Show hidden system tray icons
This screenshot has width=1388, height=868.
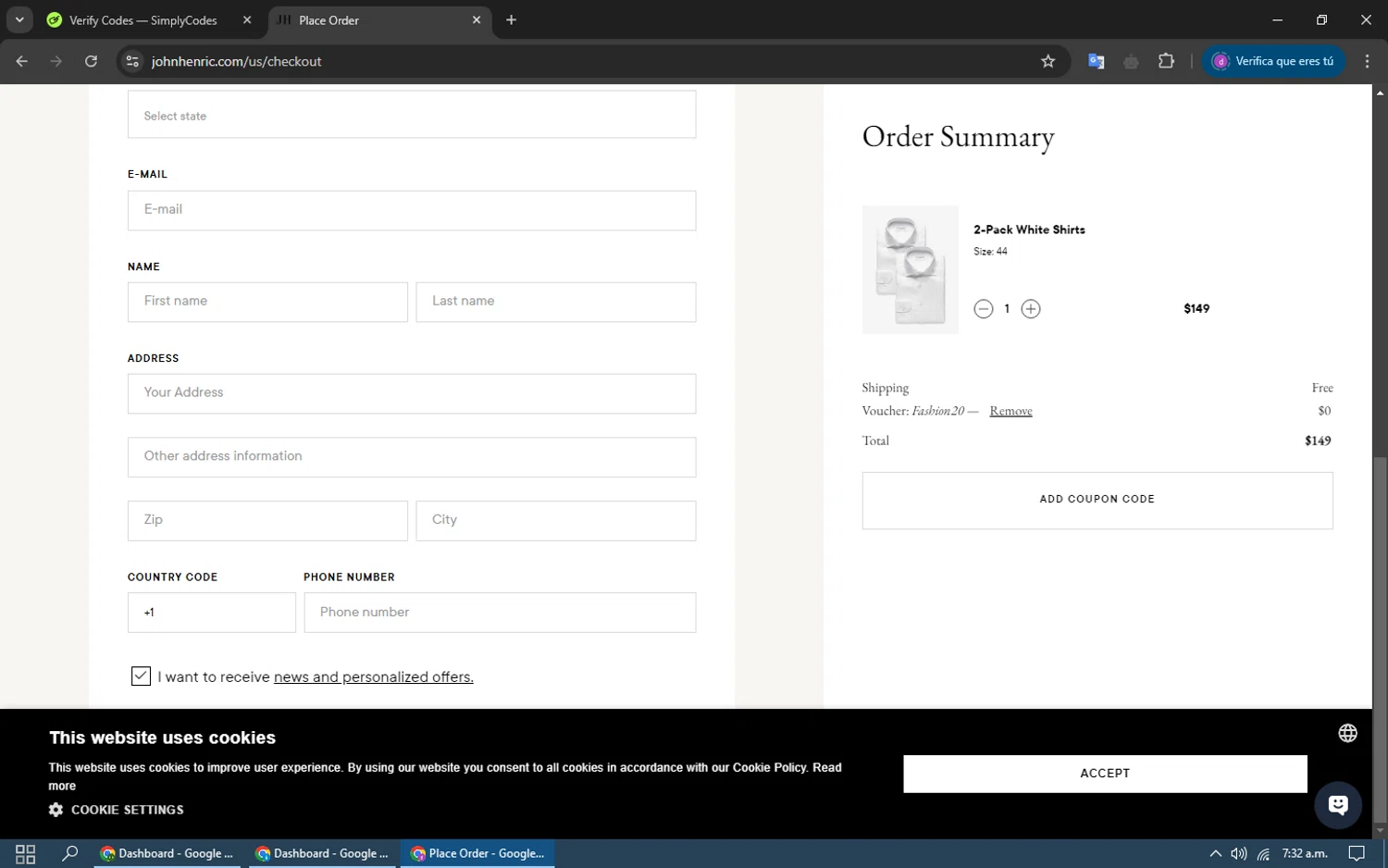click(1215, 853)
